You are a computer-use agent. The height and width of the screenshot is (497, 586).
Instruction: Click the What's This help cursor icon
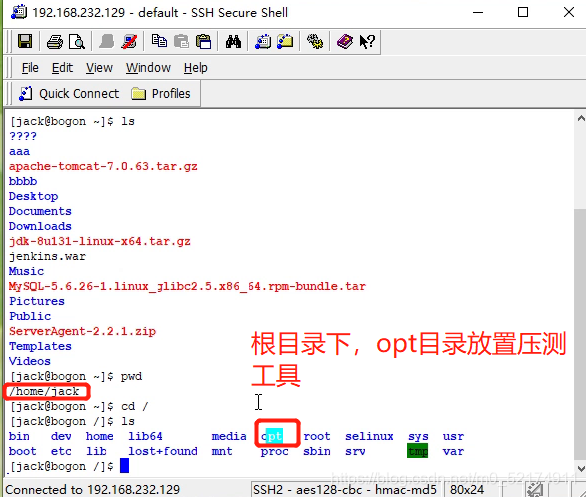[x=367, y=41]
